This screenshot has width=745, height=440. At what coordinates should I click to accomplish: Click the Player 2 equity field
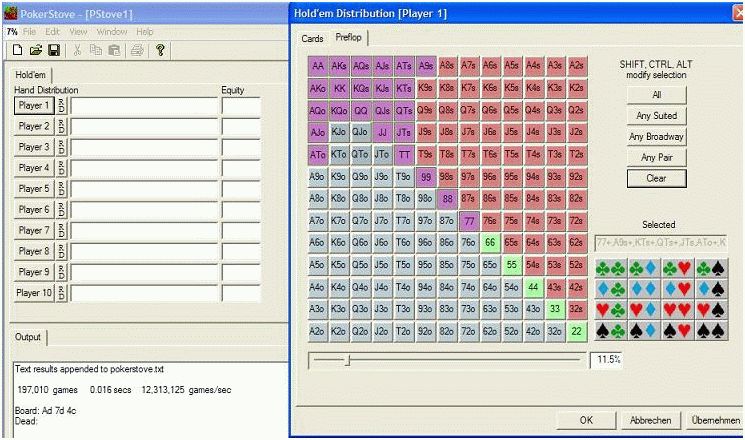coord(241,126)
